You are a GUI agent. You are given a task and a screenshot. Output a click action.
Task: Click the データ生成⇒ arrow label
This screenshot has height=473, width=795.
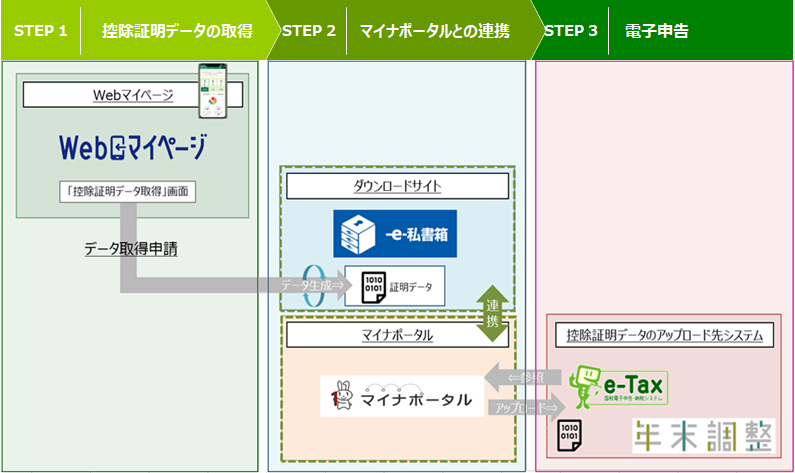(x=312, y=285)
